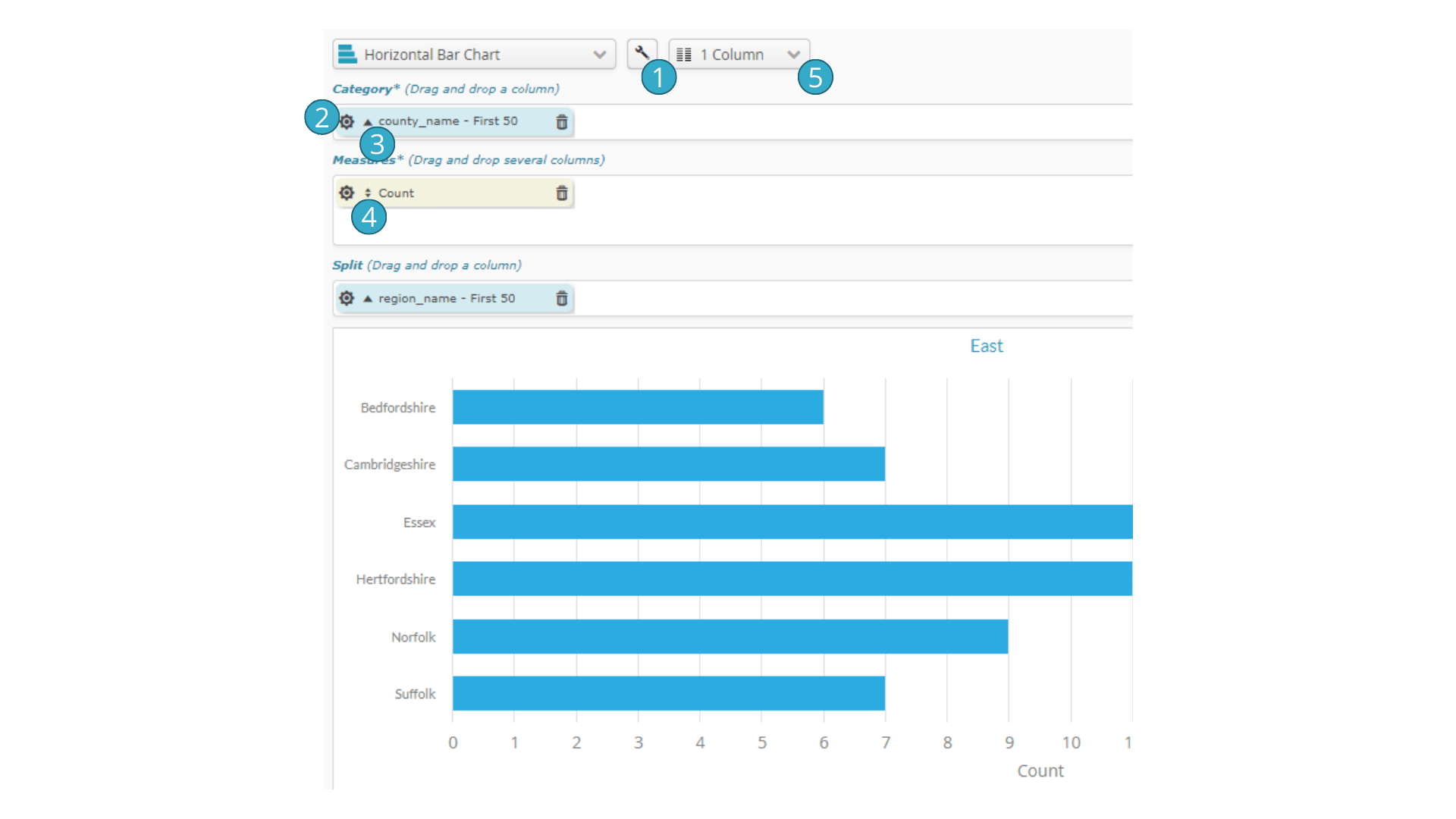Toggle the sort arrows on Count measure
Screen dimensions: 1456x819
[368, 193]
